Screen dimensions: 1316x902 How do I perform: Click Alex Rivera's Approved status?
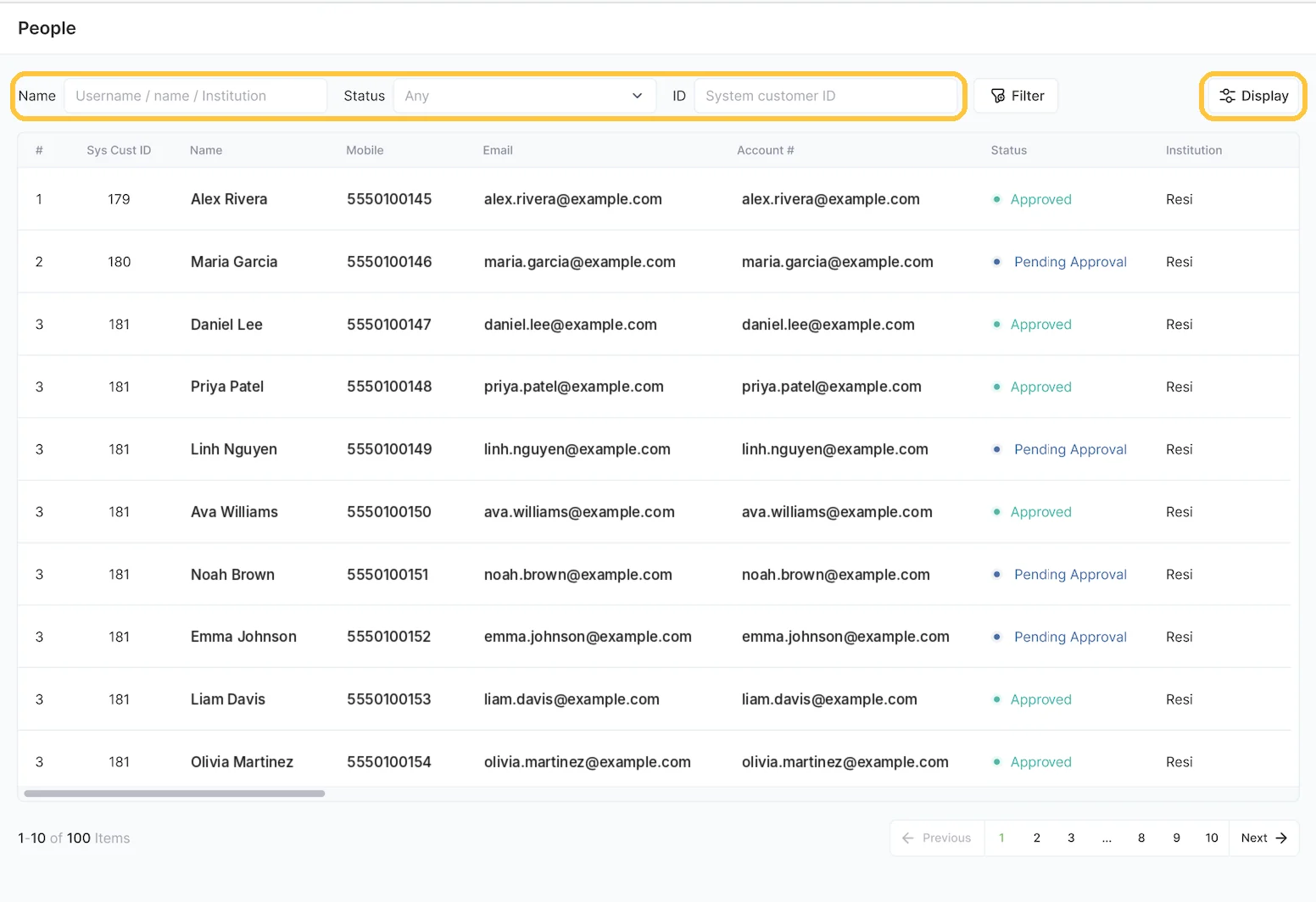tap(1040, 199)
